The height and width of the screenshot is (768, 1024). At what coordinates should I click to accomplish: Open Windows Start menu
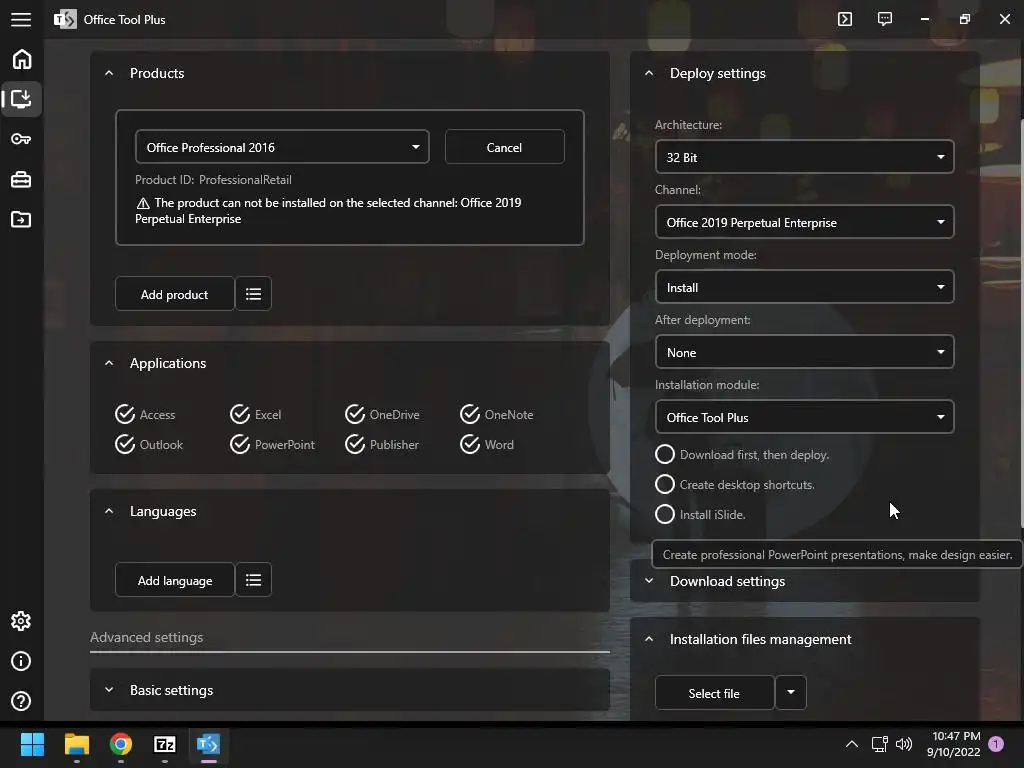(x=32, y=744)
